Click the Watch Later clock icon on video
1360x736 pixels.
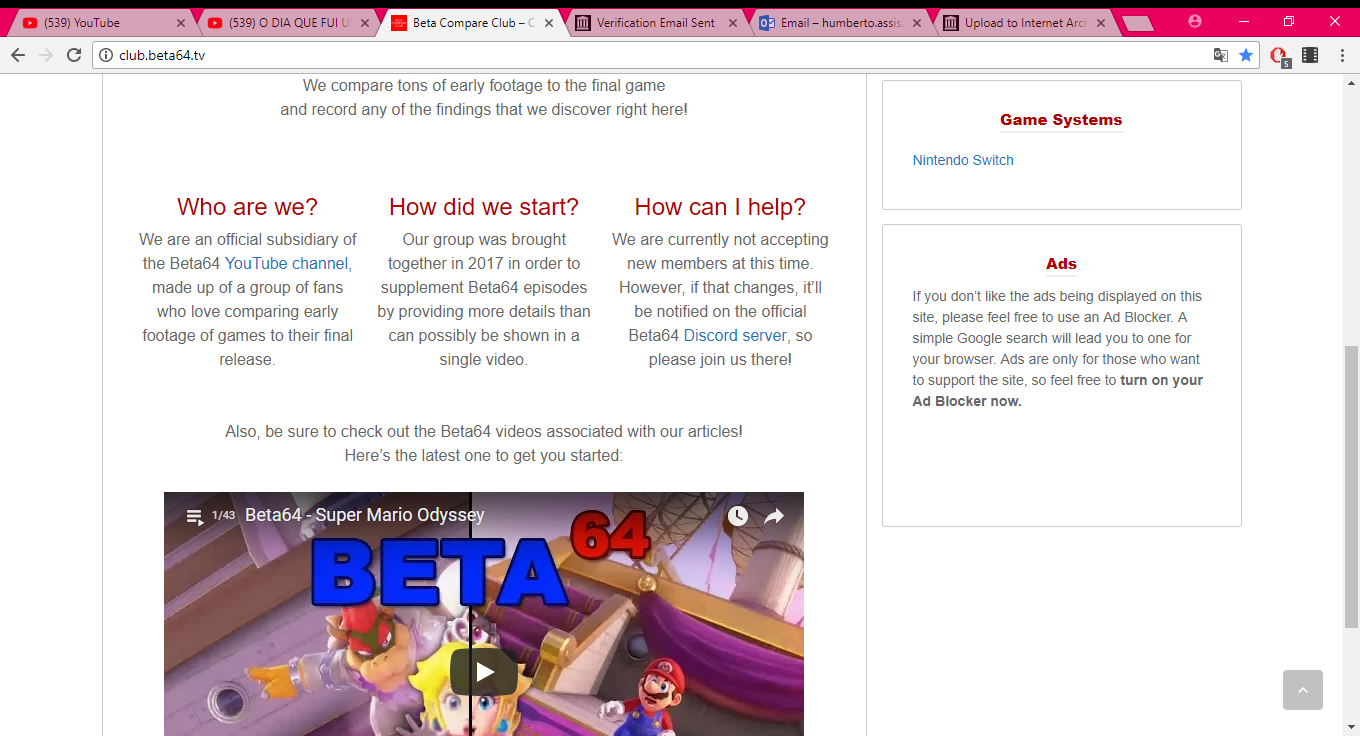coord(737,516)
